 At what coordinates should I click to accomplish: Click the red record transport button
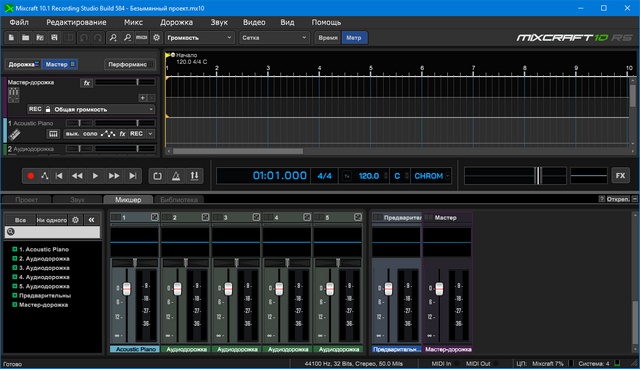click(31, 176)
